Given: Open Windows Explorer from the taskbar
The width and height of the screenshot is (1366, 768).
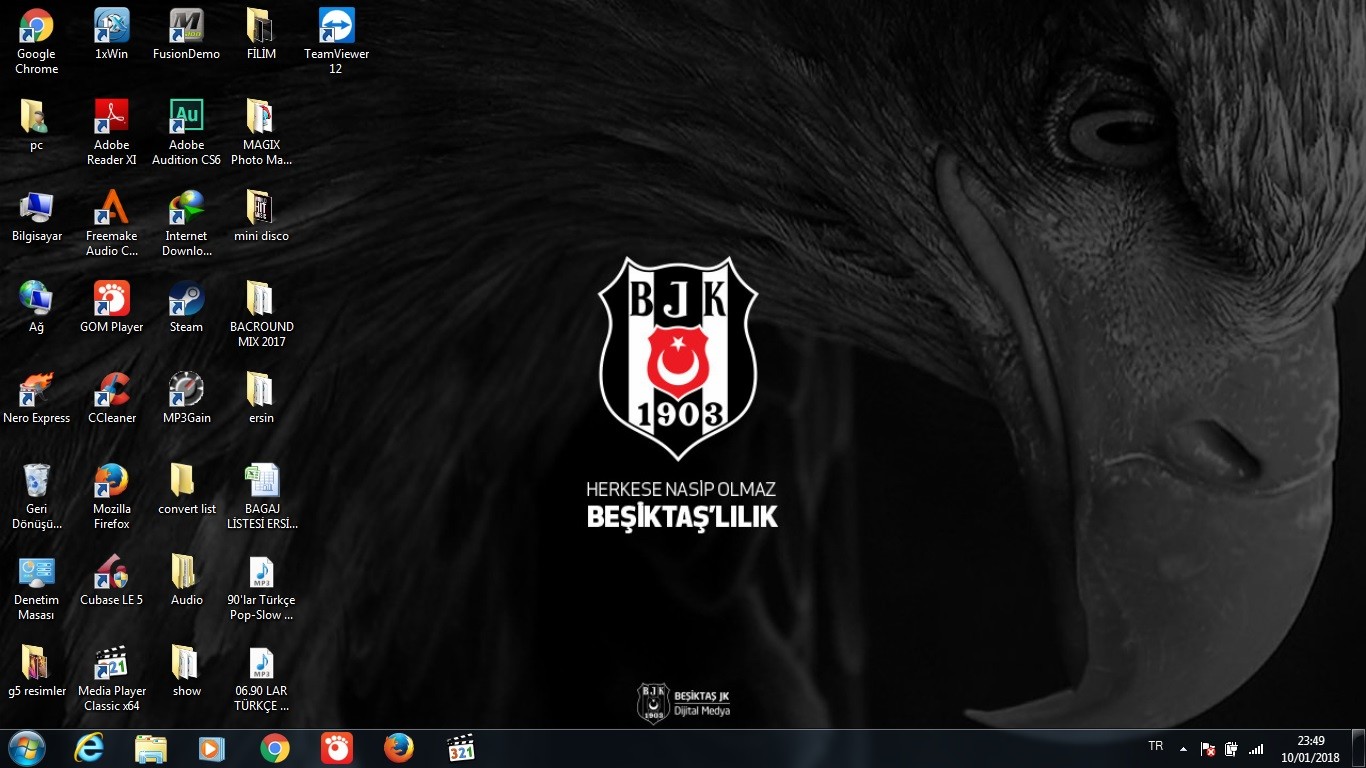Looking at the screenshot, I should pos(151,748).
